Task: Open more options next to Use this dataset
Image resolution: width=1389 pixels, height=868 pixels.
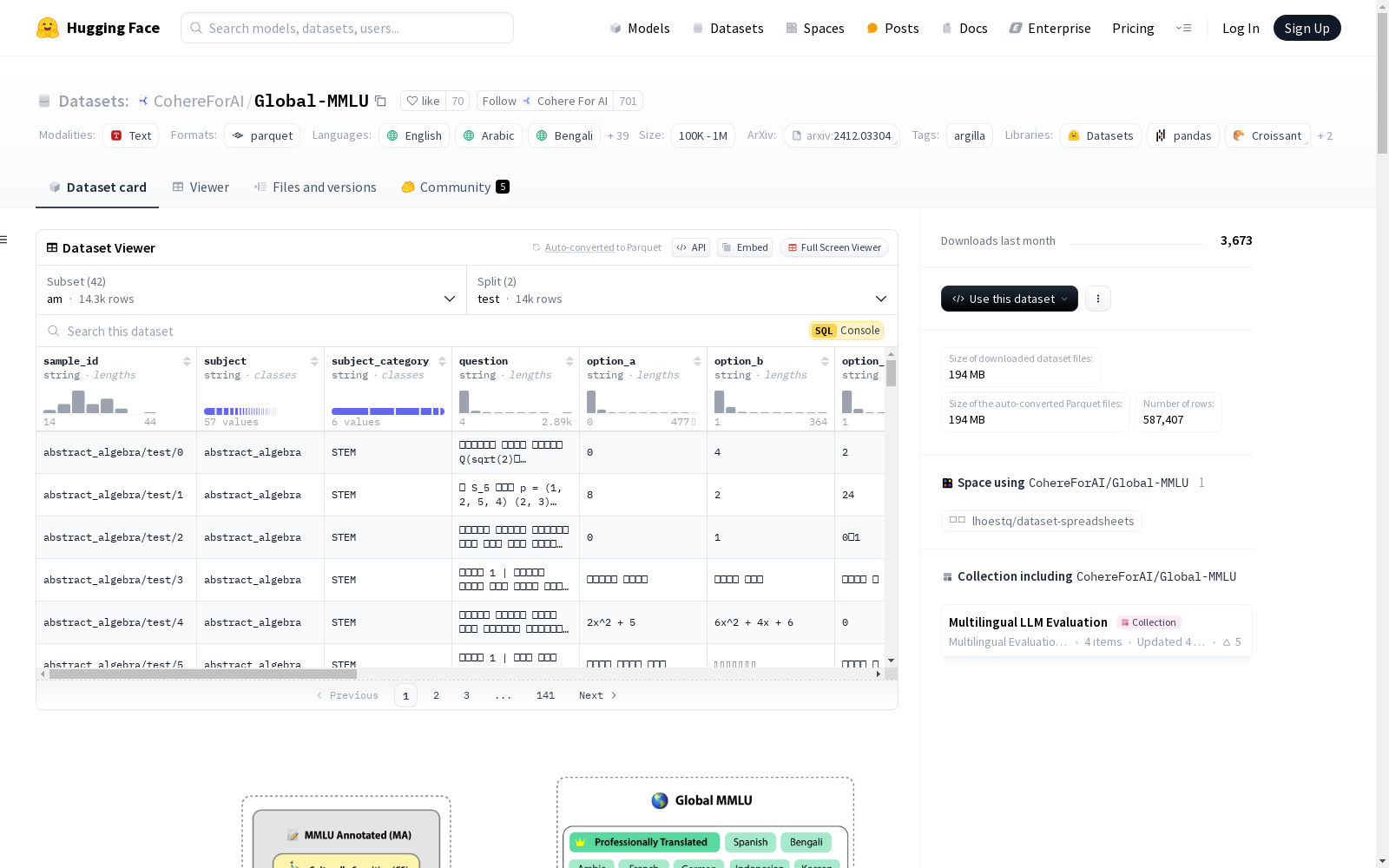Action: point(1098,299)
